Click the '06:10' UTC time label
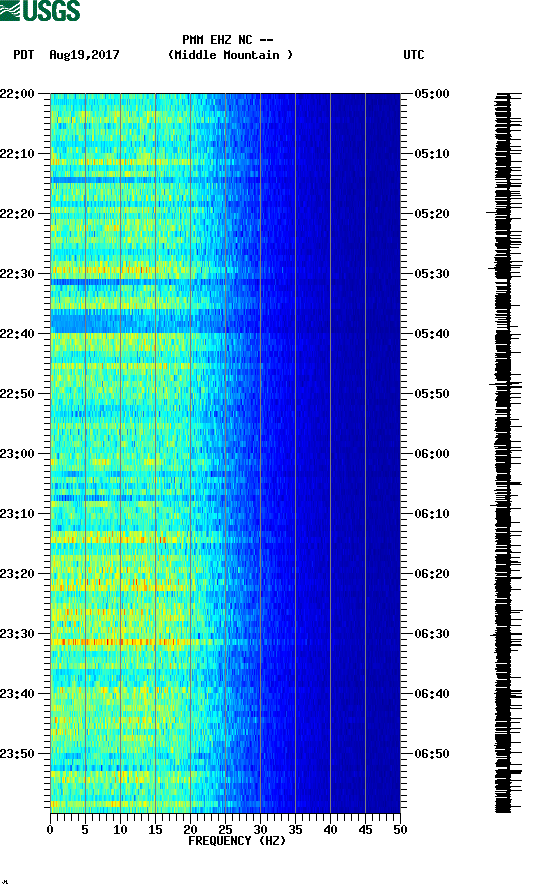 tap(432, 514)
